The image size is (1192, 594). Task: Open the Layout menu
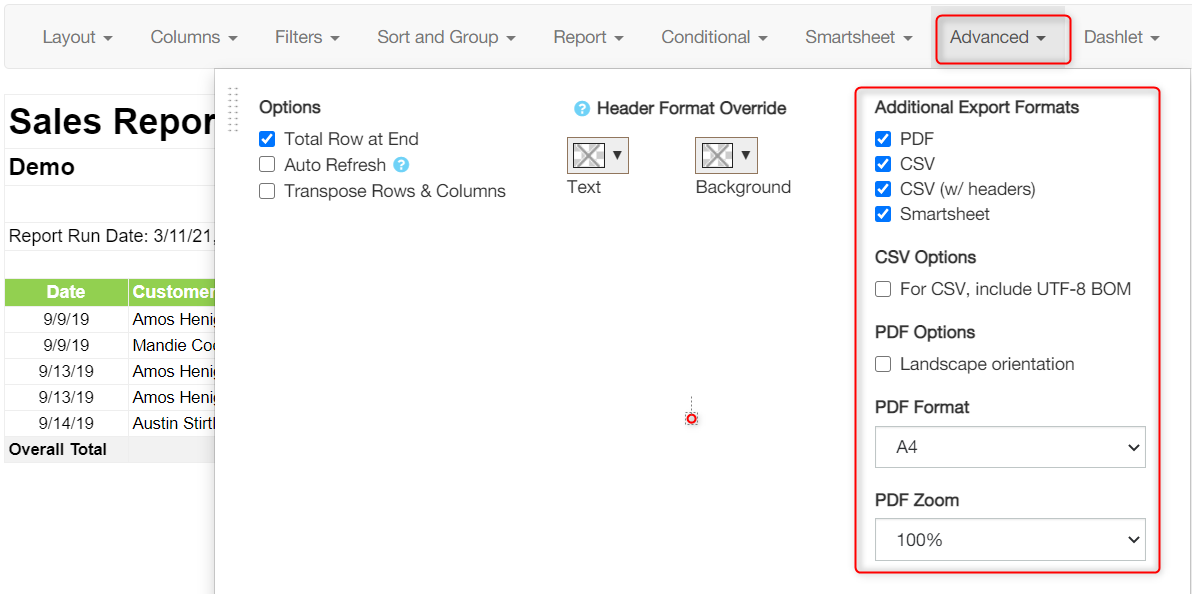[78, 37]
